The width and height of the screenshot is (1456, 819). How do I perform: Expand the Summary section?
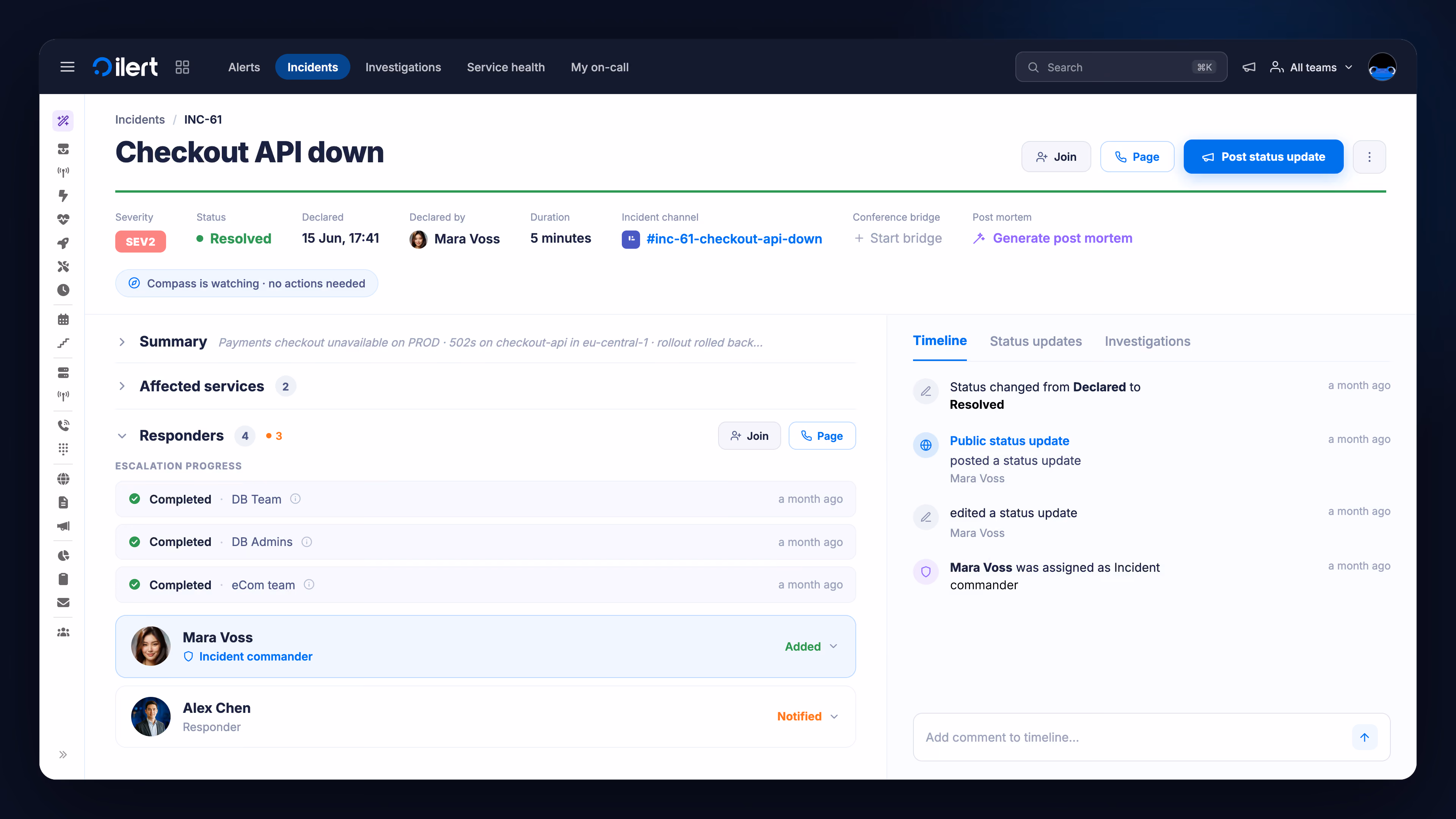(121, 342)
